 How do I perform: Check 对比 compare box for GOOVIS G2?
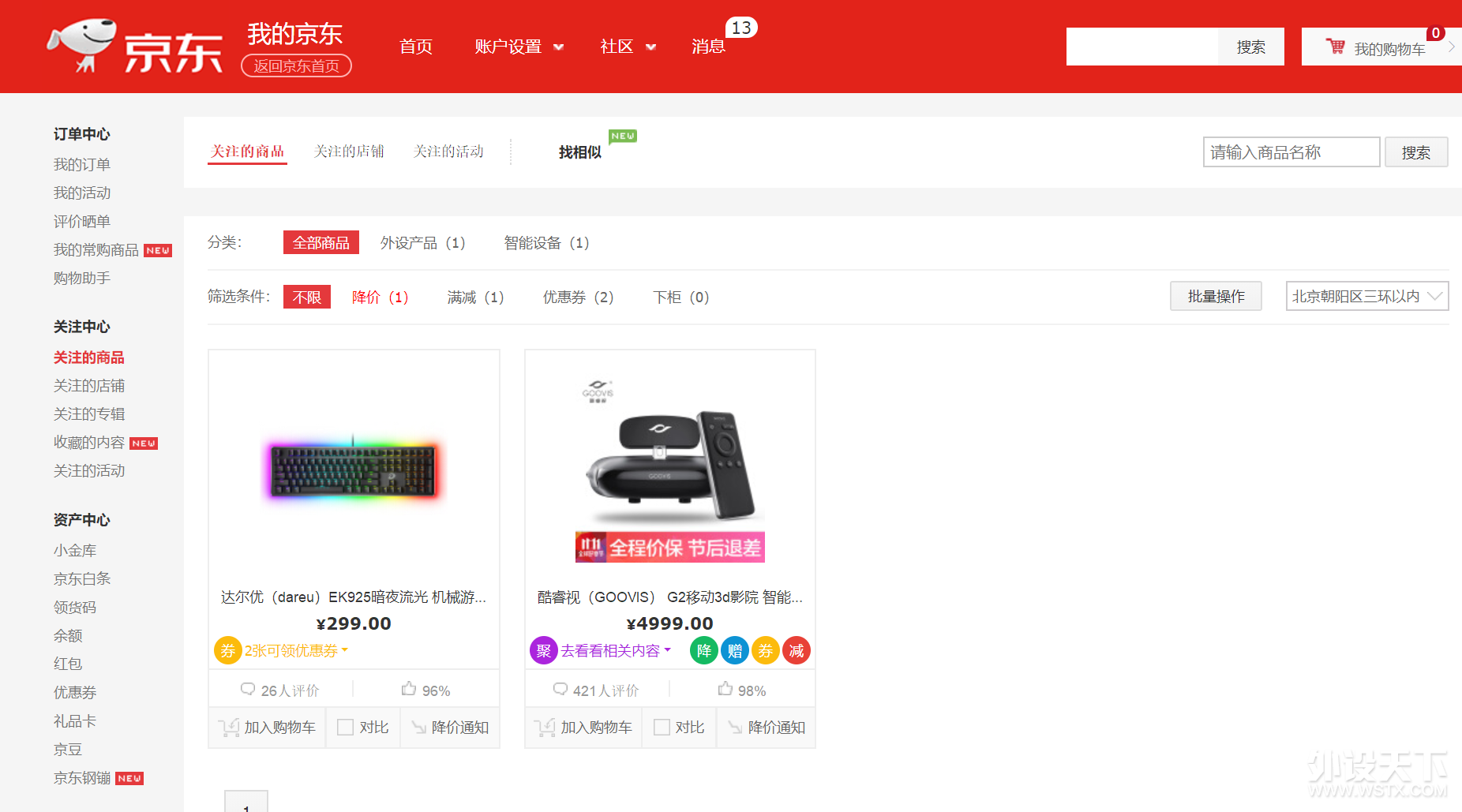point(662,728)
